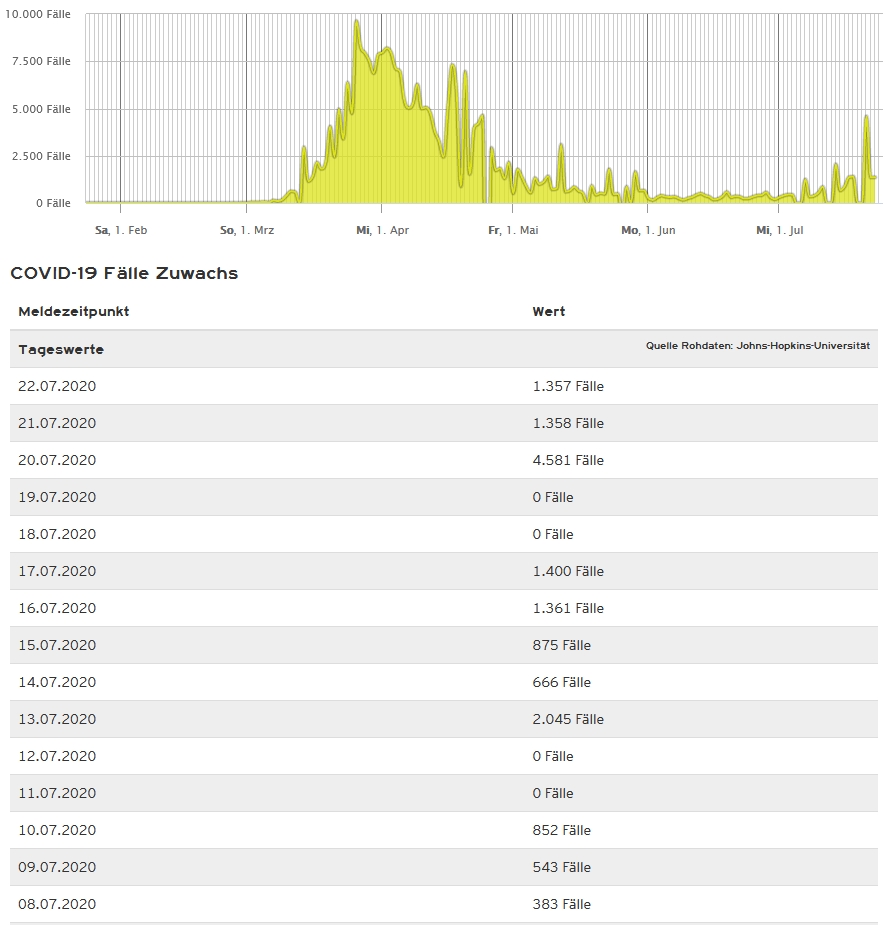The height and width of the screenshot is (925, 887).
Task: Select the 08.07.2020 date cell
Action: [57, 904]
